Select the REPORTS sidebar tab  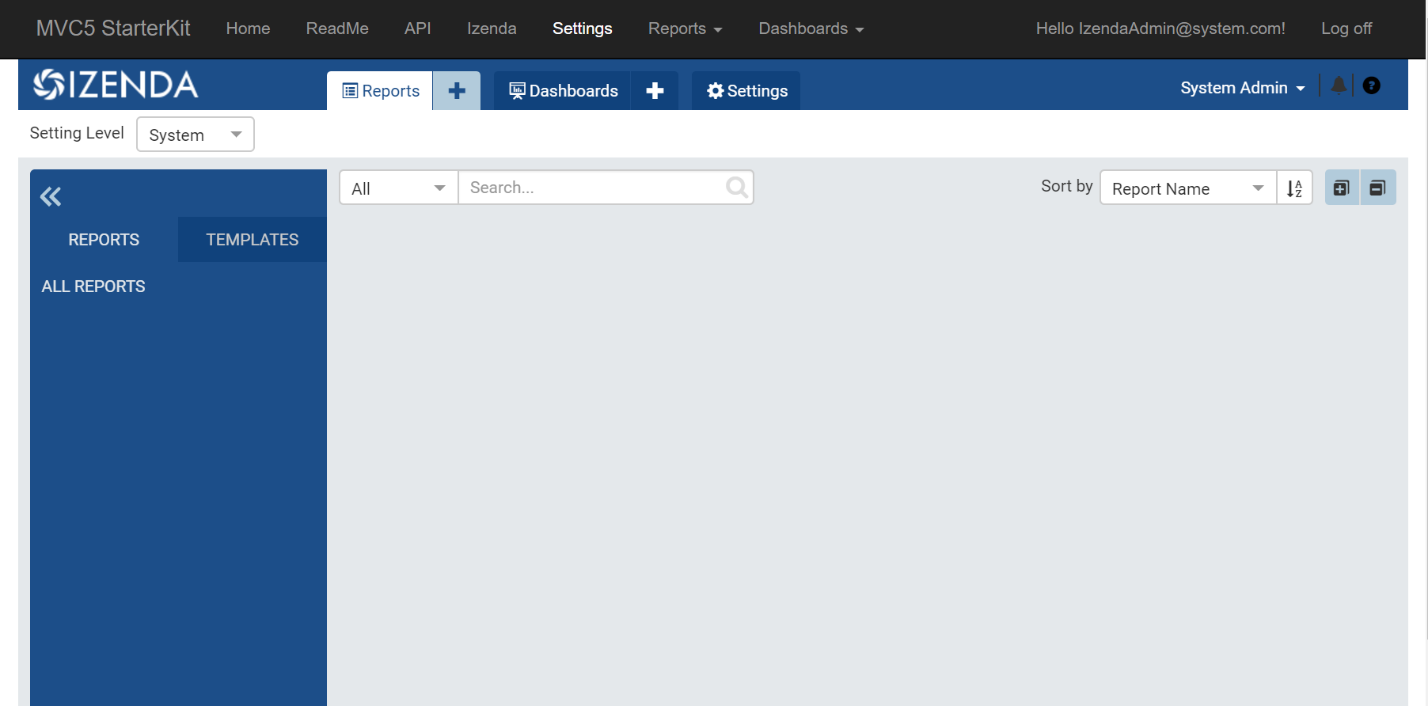104,240
